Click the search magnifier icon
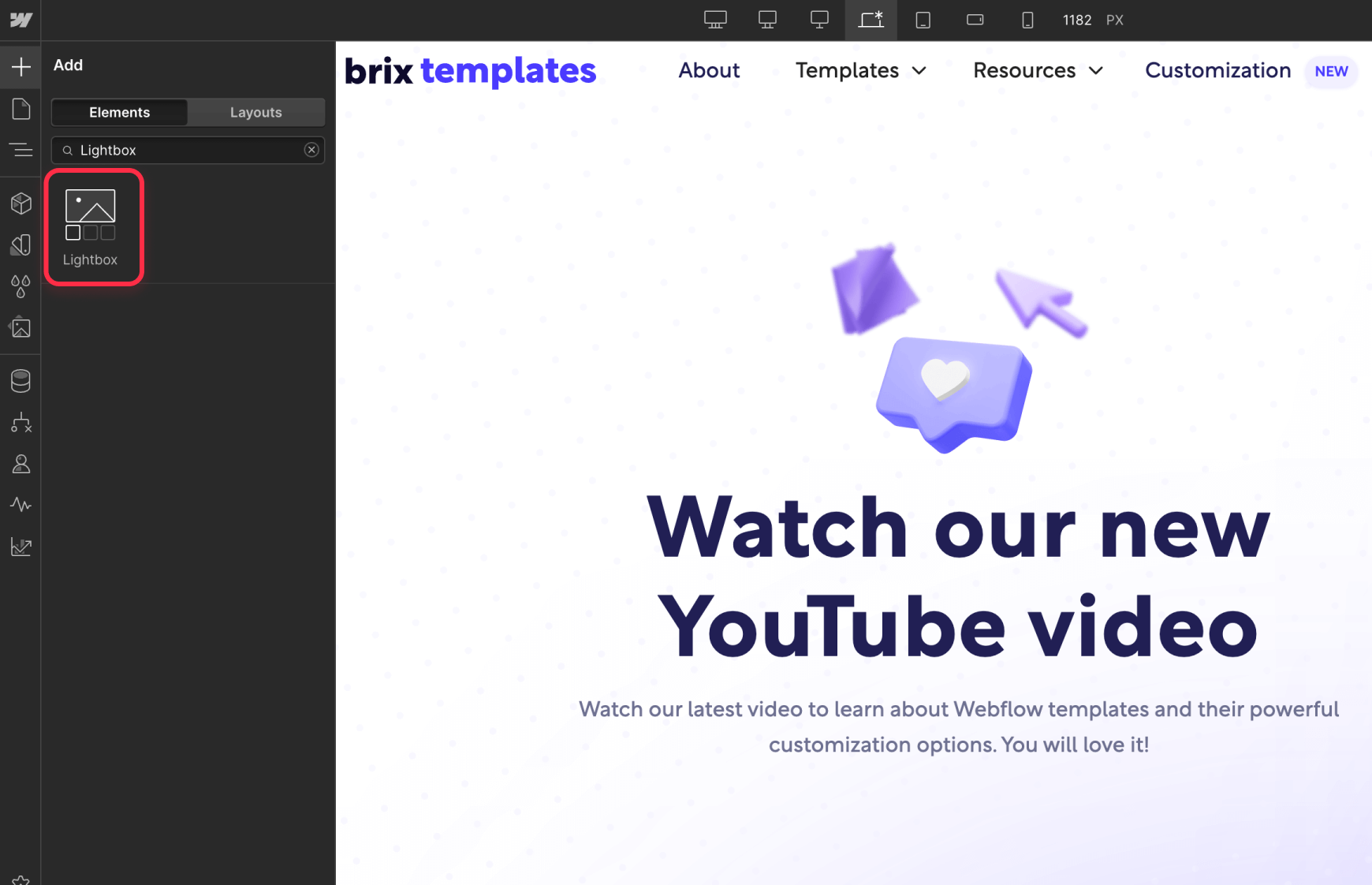This screenshot has height=885, width=1372. coord(68,151)
